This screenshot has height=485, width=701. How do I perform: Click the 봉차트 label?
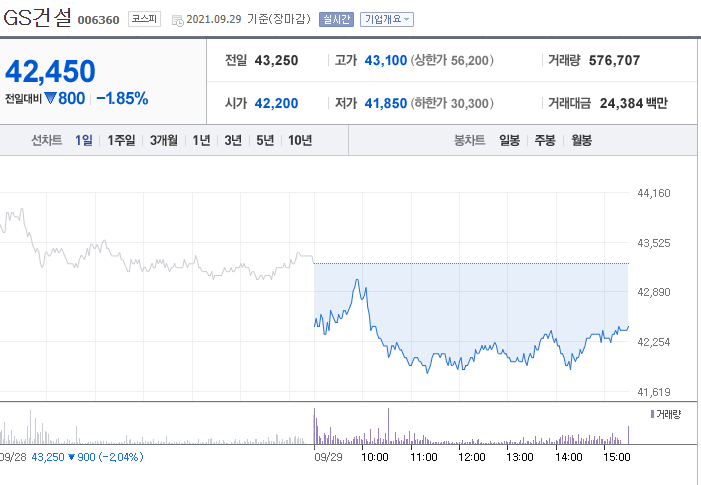coord(469,140)
